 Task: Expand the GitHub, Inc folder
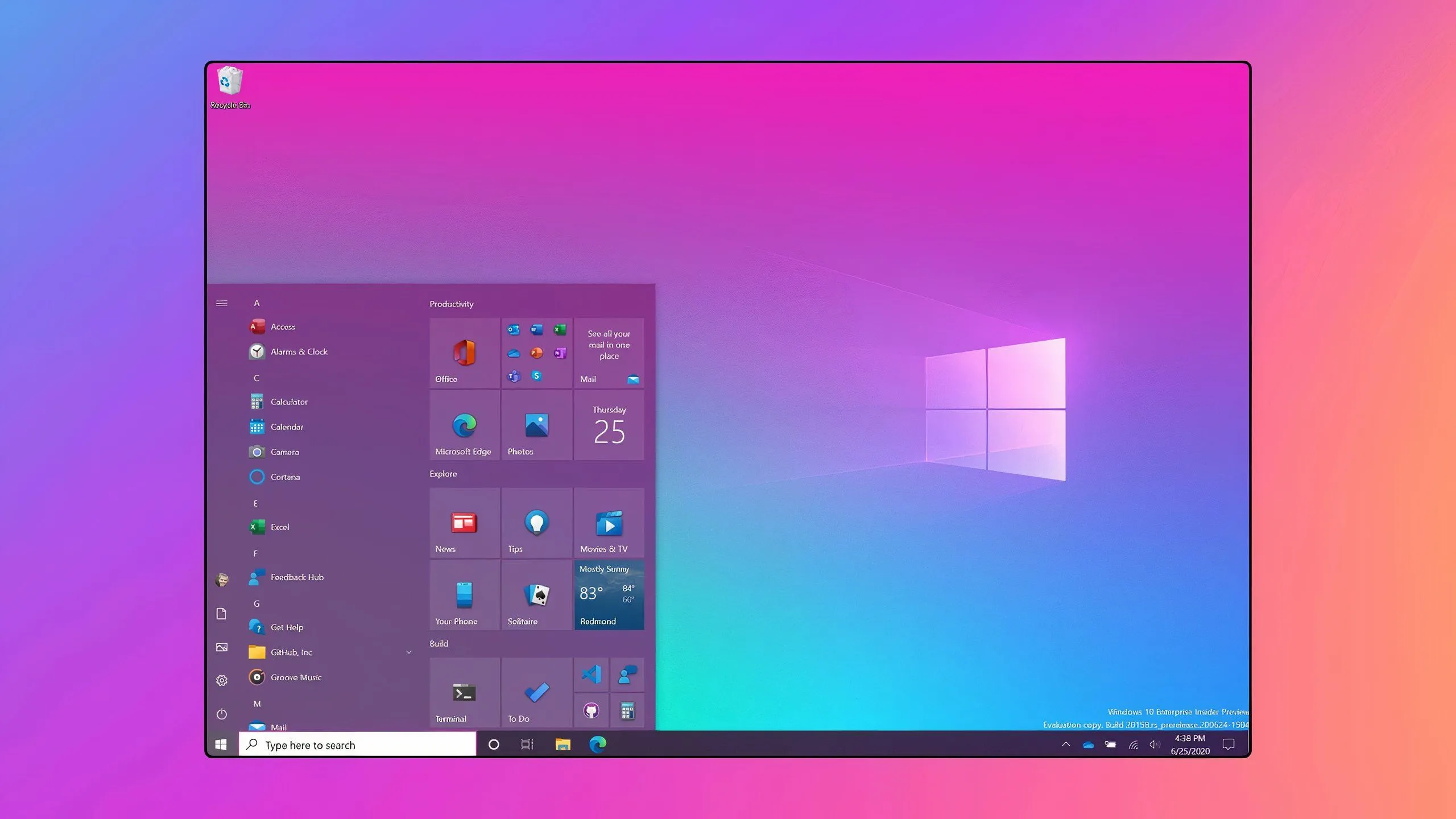click(408, 652)
